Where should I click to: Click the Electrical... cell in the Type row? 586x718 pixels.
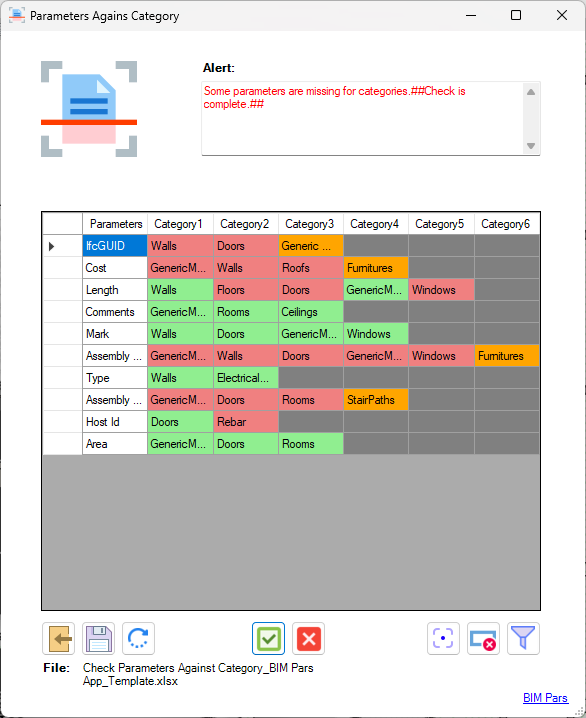[246, 378]
